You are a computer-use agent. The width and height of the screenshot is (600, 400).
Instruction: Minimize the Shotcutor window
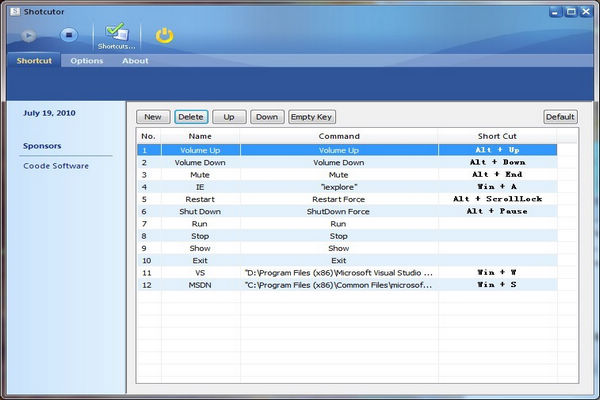(x=556, y=12)
